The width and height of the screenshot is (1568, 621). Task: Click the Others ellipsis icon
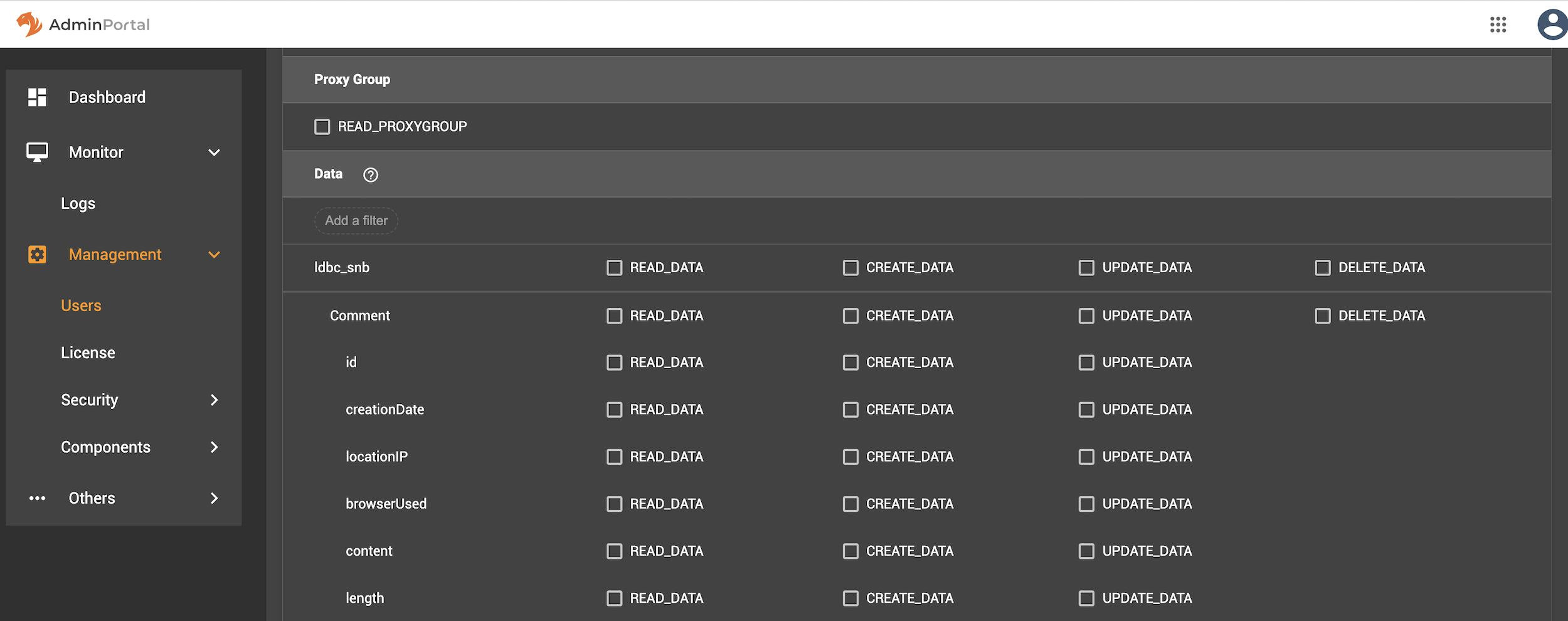(37, 498)
